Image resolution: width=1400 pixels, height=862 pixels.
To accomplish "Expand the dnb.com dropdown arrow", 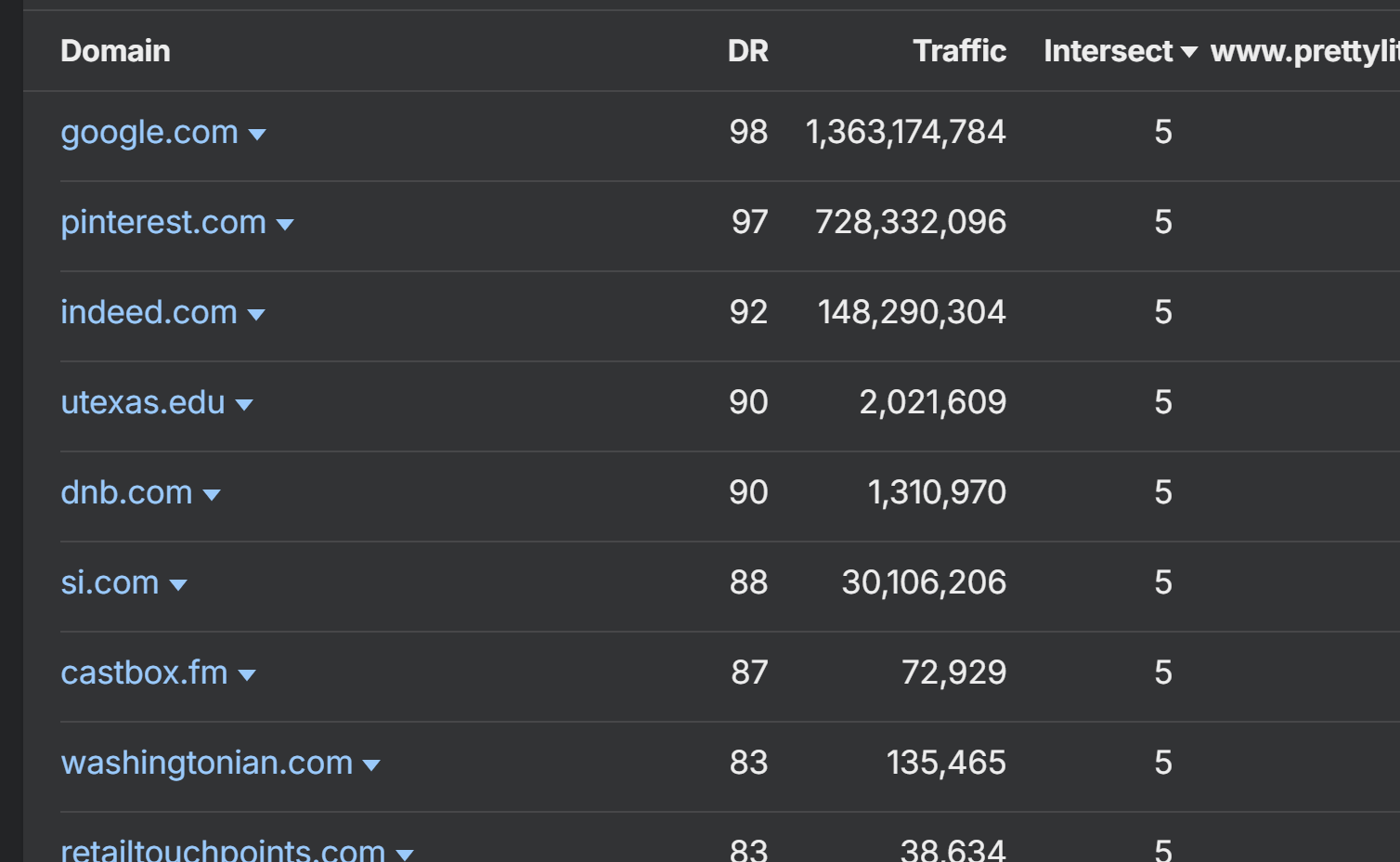I will click(213, 496).
